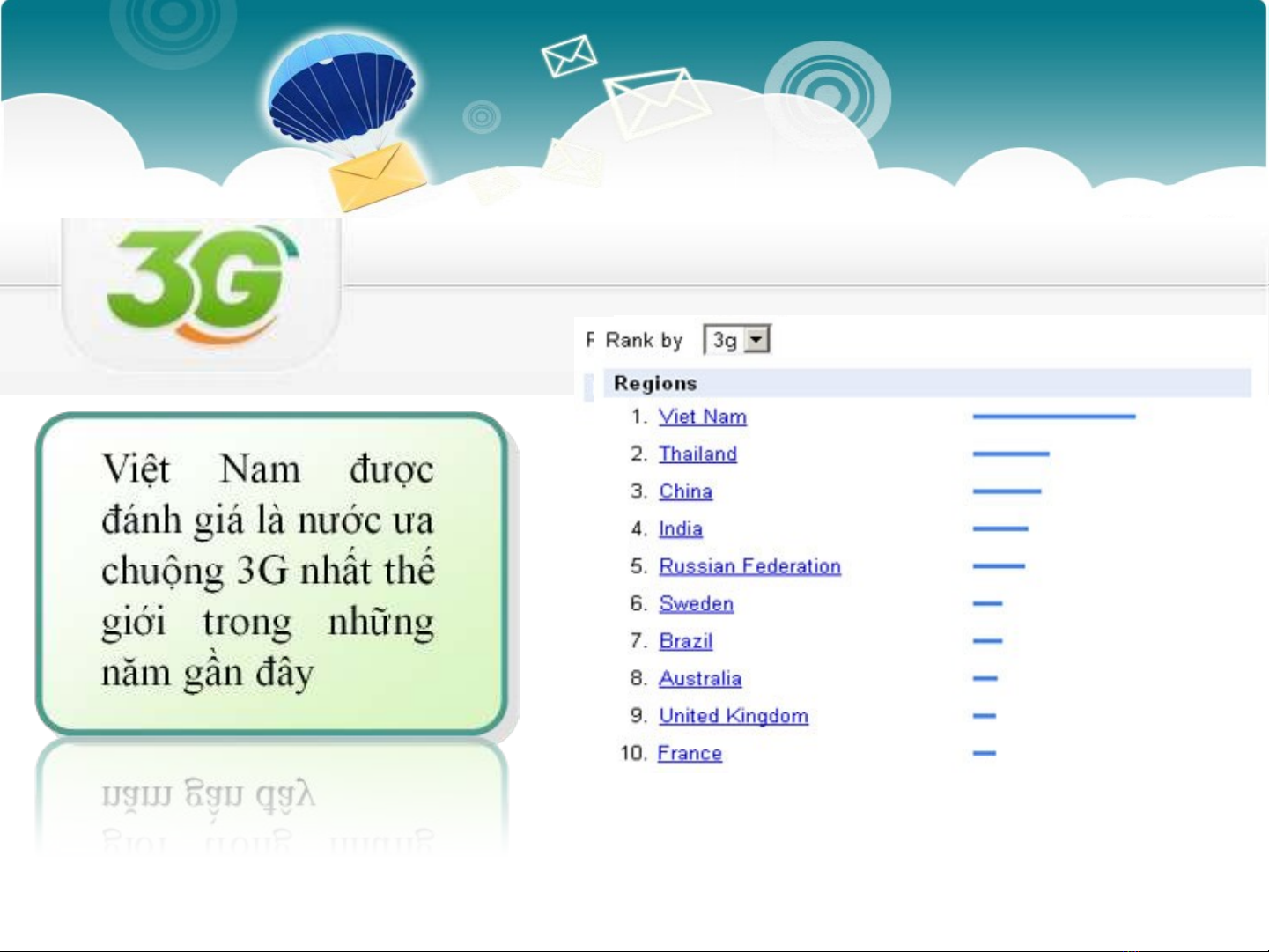The image size is (1269, 952).
Task: Click the yellow envelope under the parachute
Action: point(376,175)
